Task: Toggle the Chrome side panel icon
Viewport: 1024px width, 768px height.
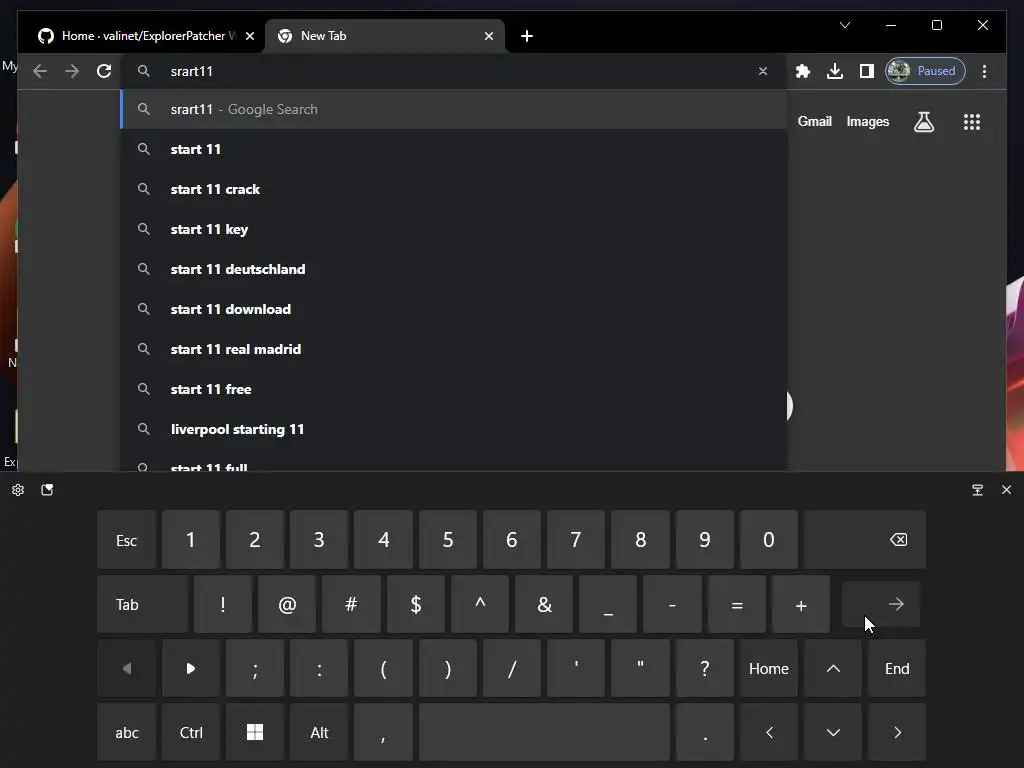Action: point(867,71)
